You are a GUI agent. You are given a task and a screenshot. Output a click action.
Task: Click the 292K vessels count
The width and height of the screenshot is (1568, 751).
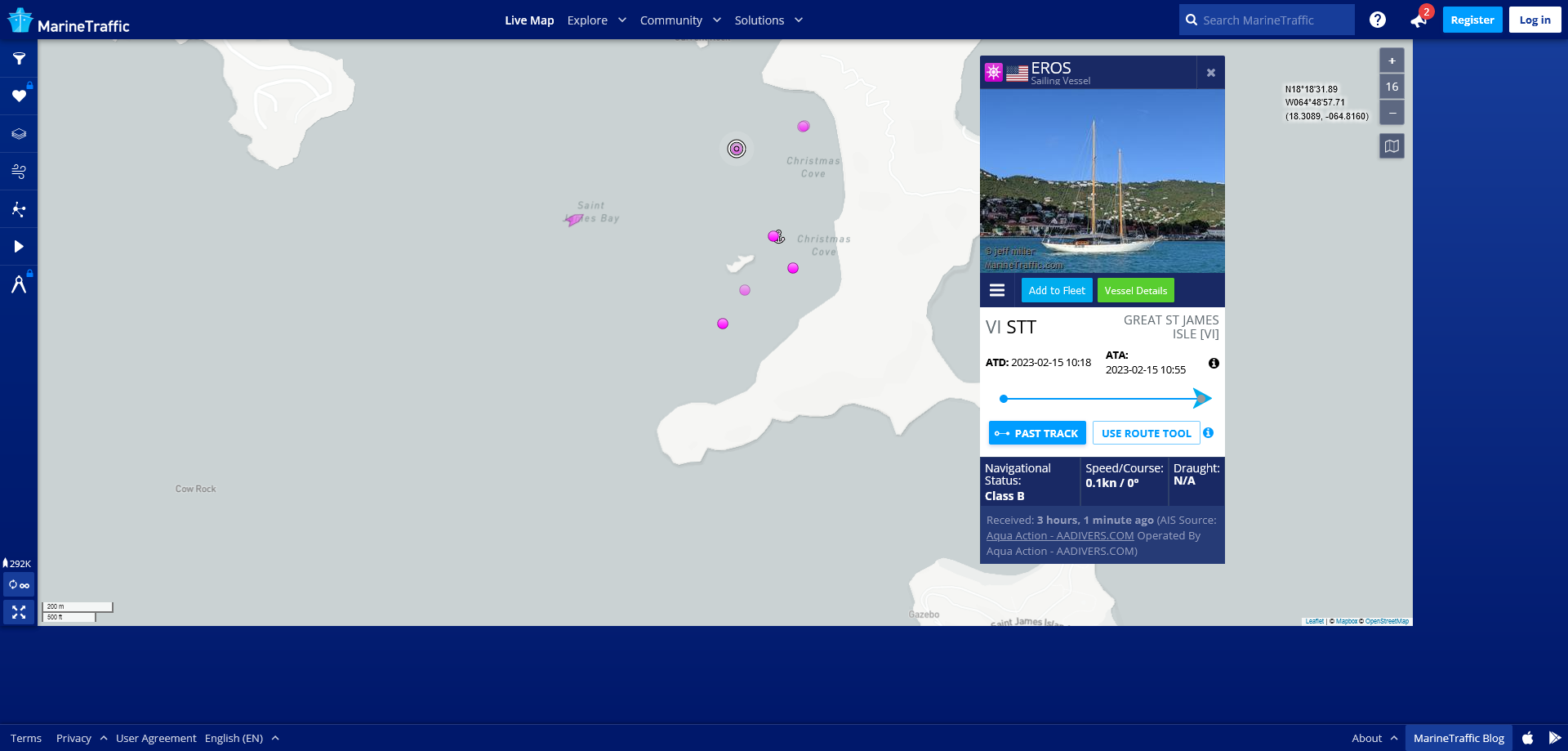pyautogui.click(x=17, y=564)
